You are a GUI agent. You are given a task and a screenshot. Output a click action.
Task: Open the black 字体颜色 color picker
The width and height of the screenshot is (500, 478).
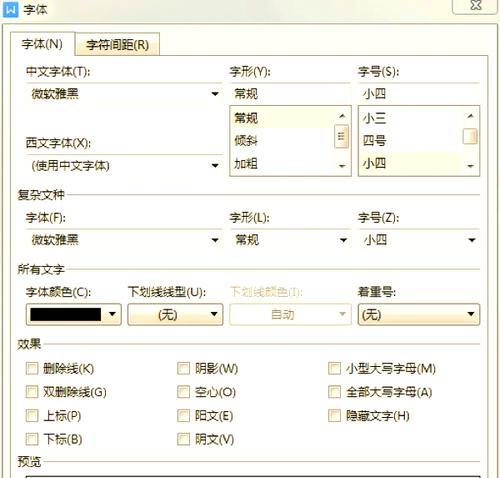tap(74, 314)
